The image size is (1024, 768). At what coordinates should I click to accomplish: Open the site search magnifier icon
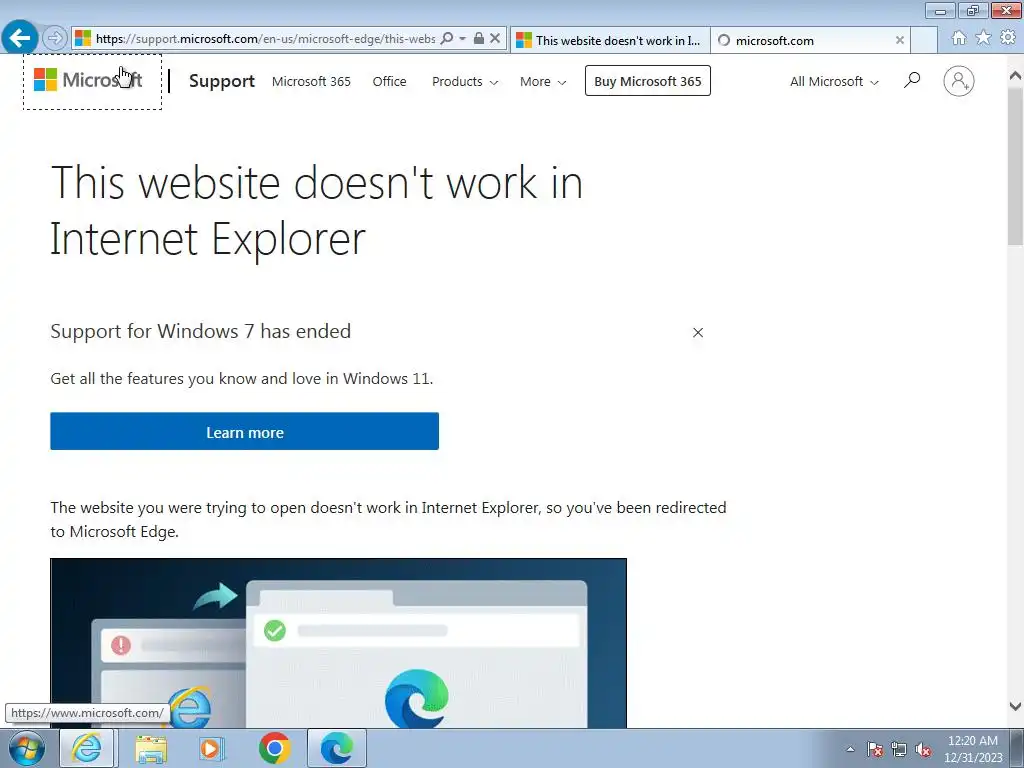[x=912, y=80]
